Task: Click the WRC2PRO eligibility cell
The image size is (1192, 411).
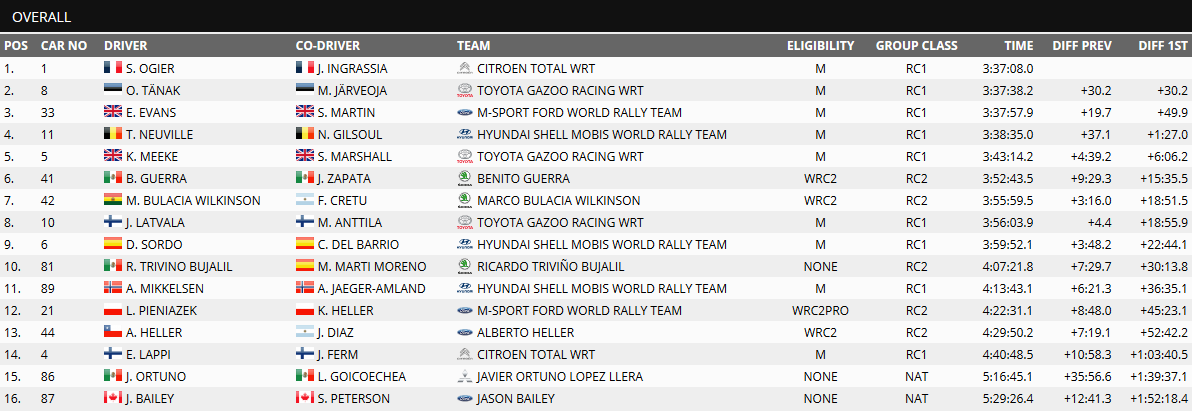Action: coord(820,311)
